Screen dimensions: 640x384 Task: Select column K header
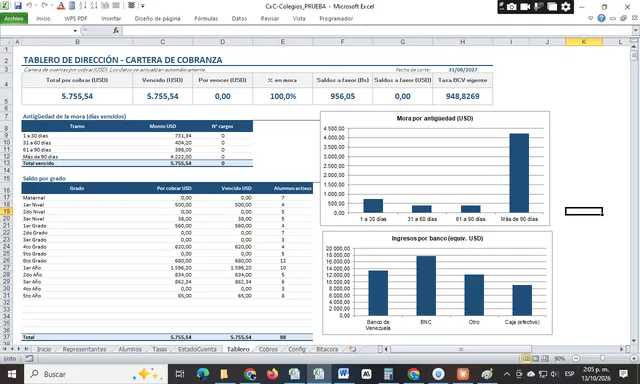click(x=584, y=42)
